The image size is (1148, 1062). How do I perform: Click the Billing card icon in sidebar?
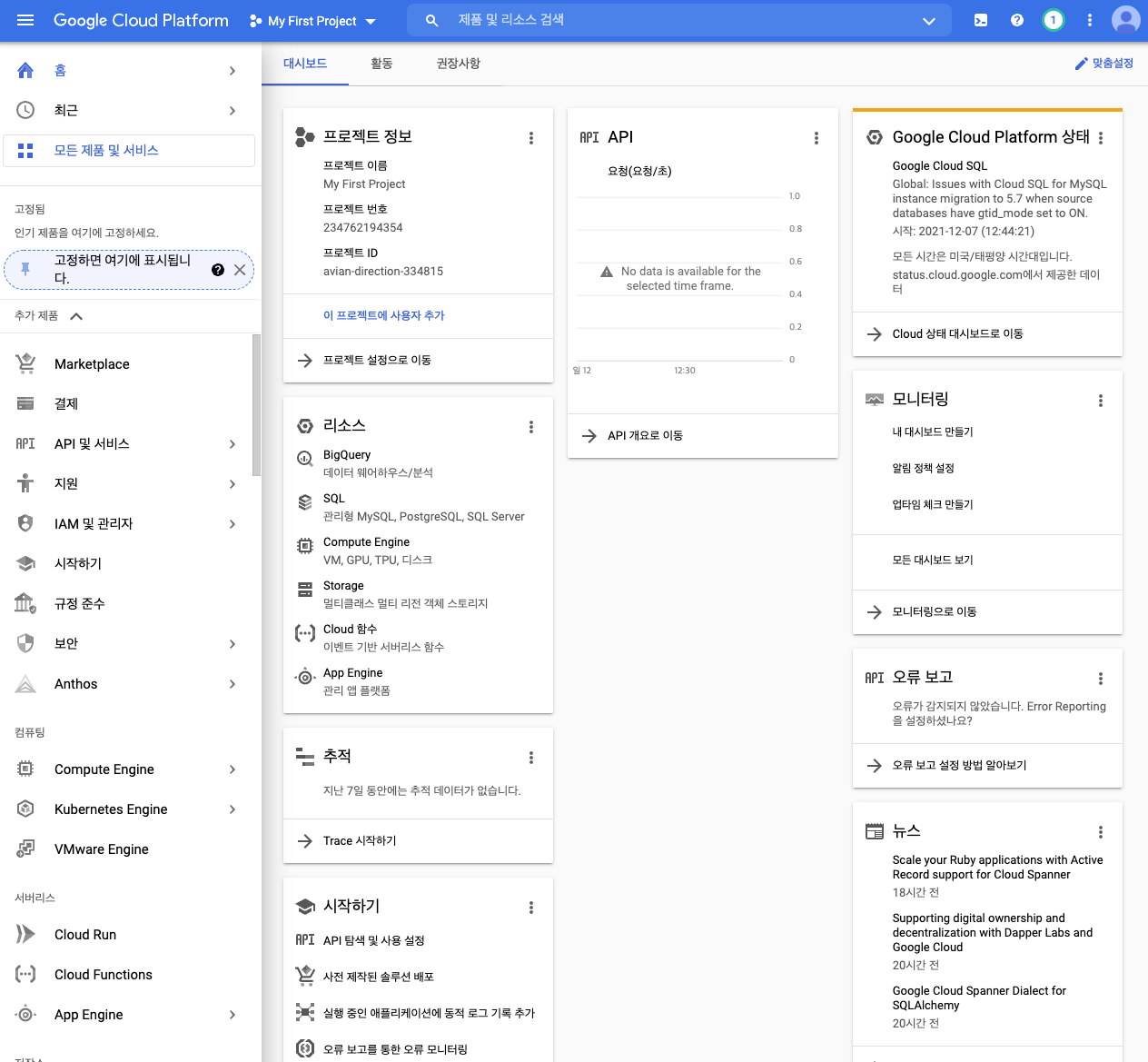(25, 403)
